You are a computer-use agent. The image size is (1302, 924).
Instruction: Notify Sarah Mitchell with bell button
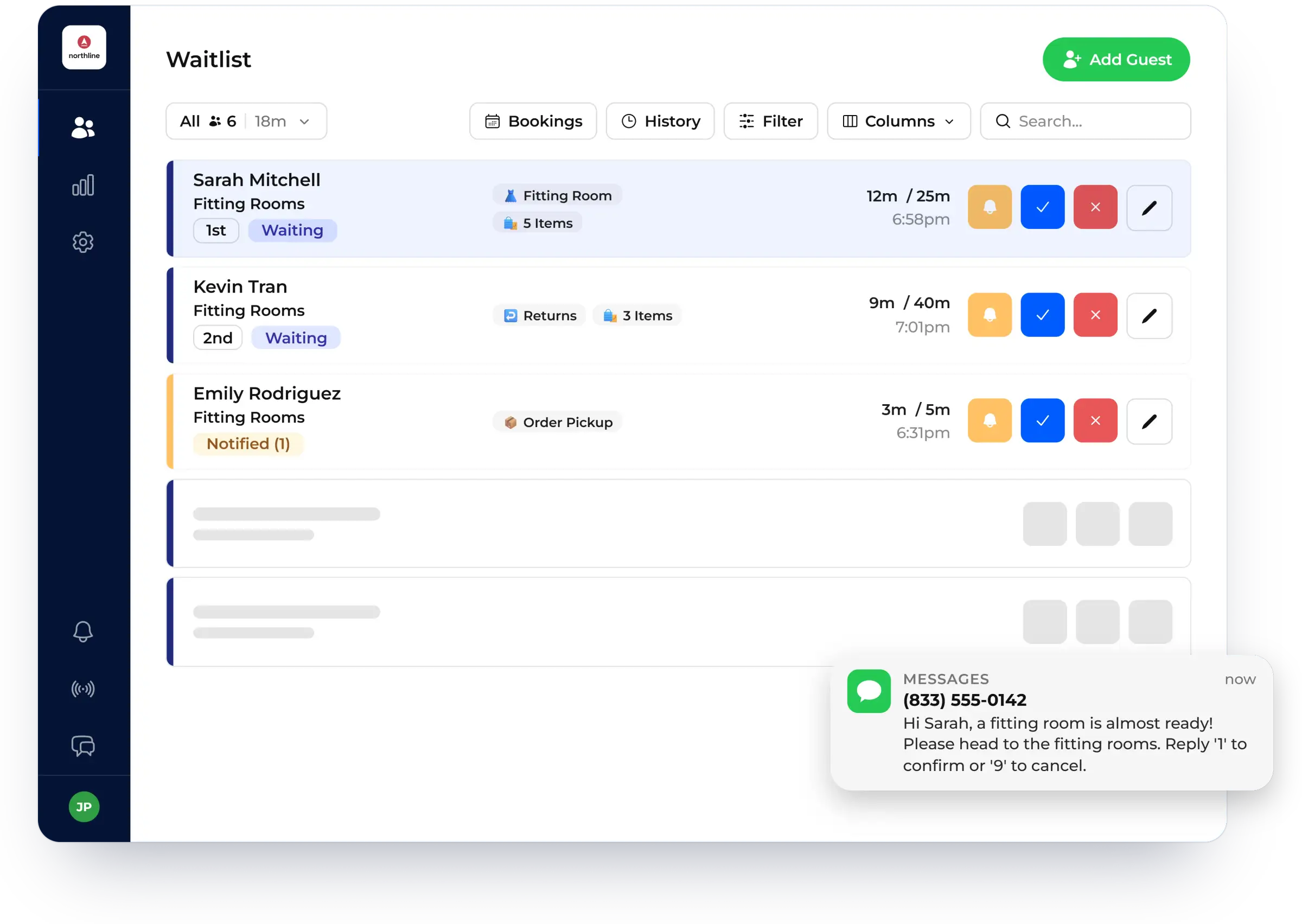[990, 207]
